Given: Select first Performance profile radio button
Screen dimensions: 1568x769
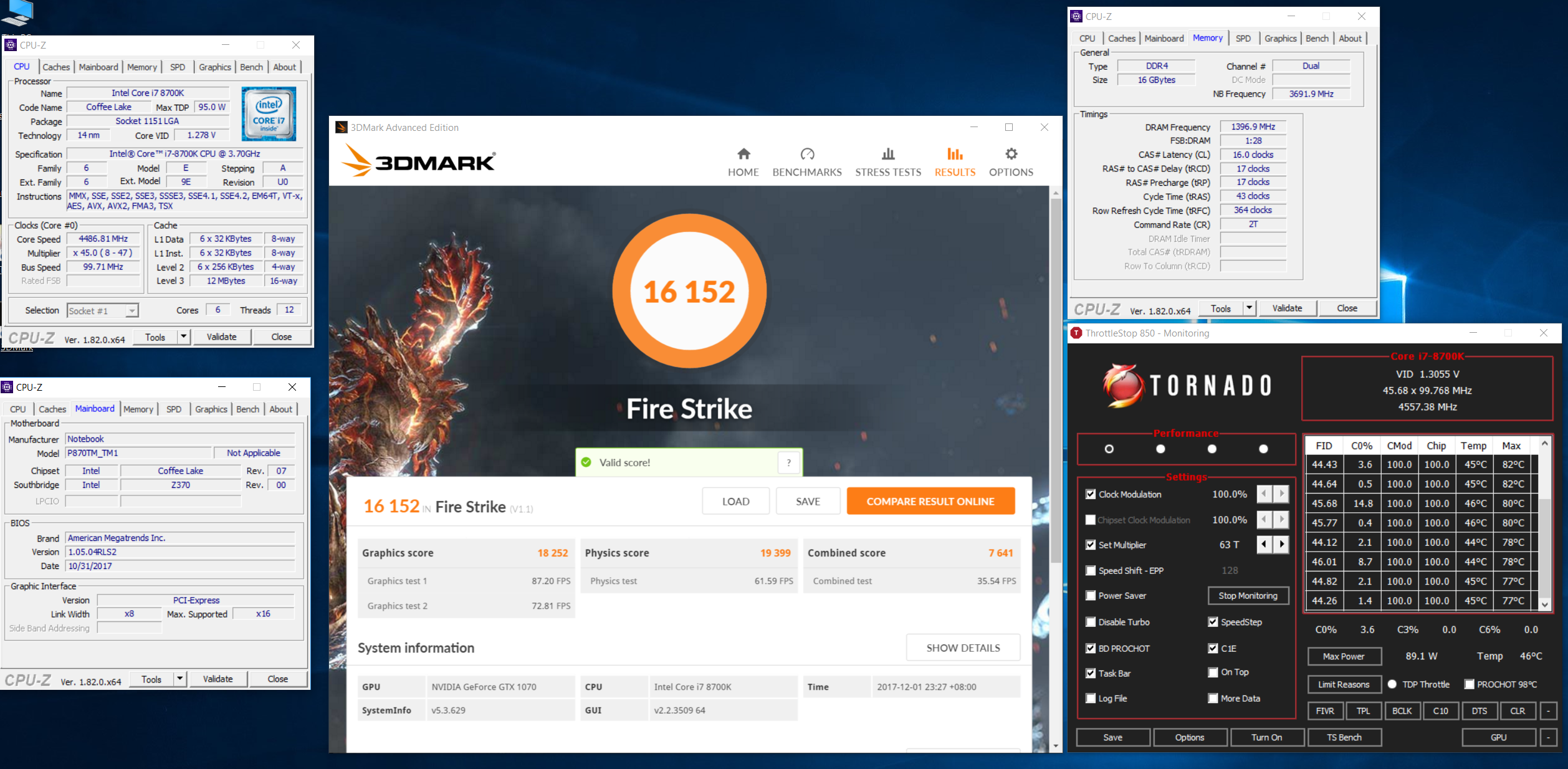Looking at the screenshot, I should pos(1109,449).
